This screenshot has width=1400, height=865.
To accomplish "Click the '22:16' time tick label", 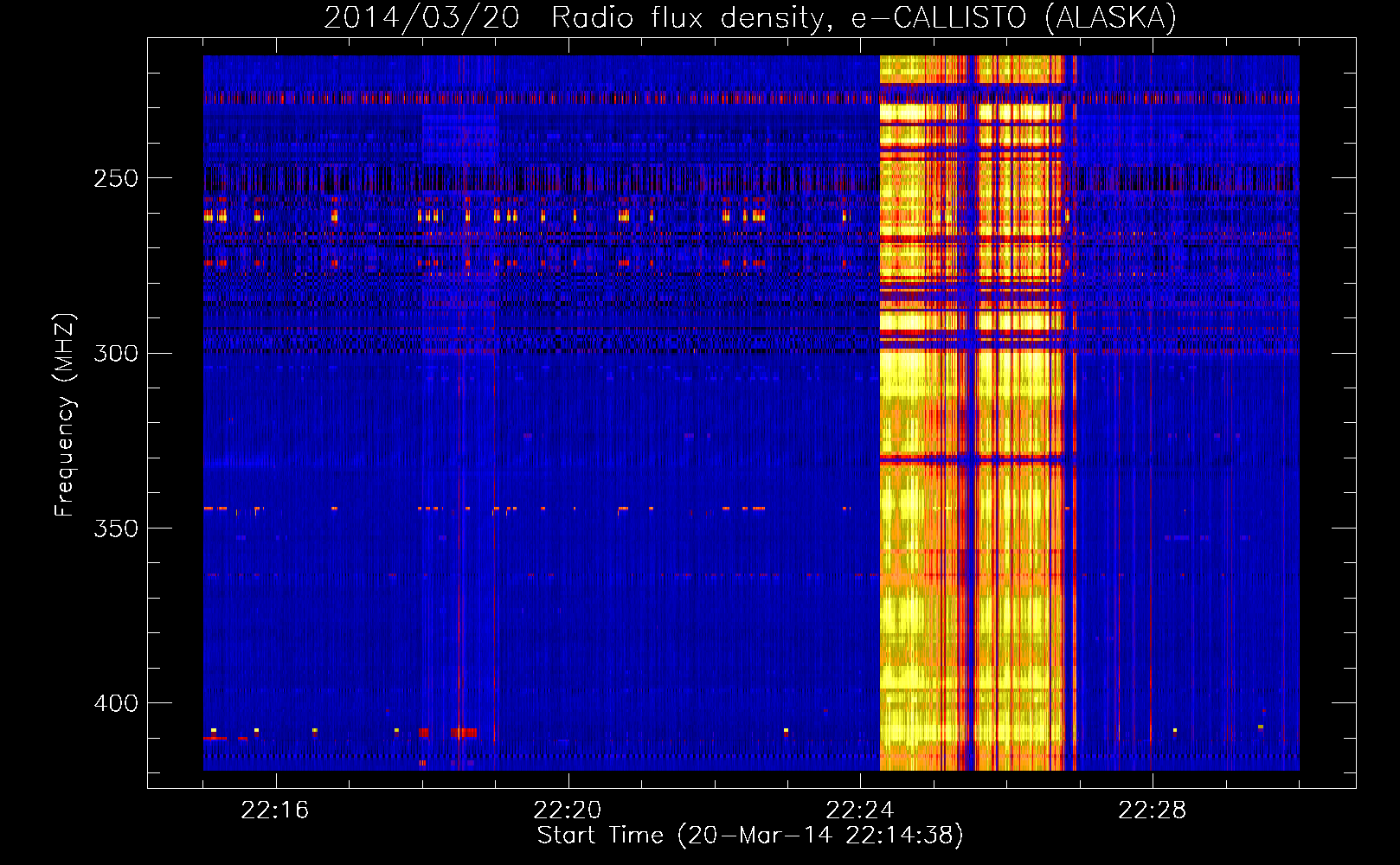I will [275, 811].
